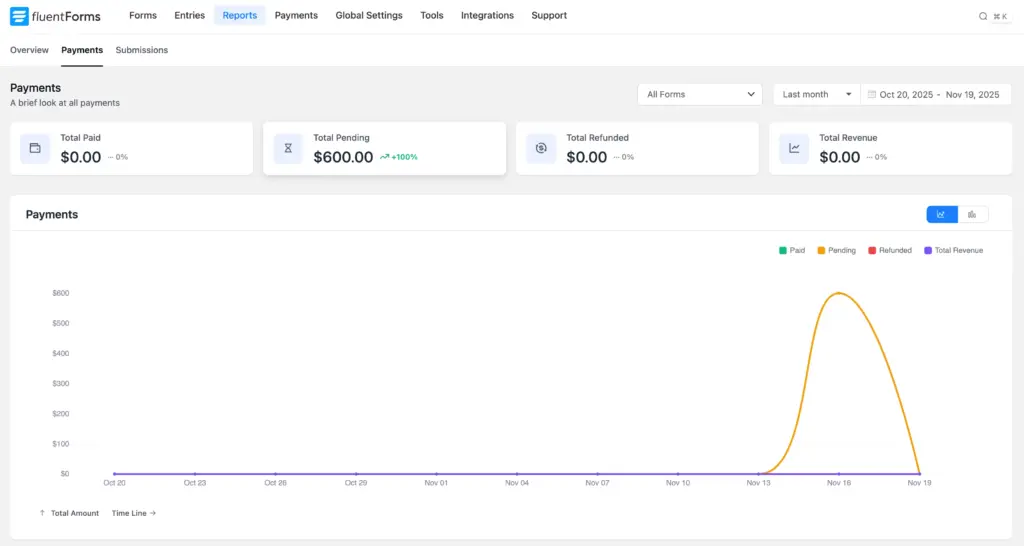Click the $600 y-axis label
Screen dimensions: 1024x546
[x=61, y=293]
